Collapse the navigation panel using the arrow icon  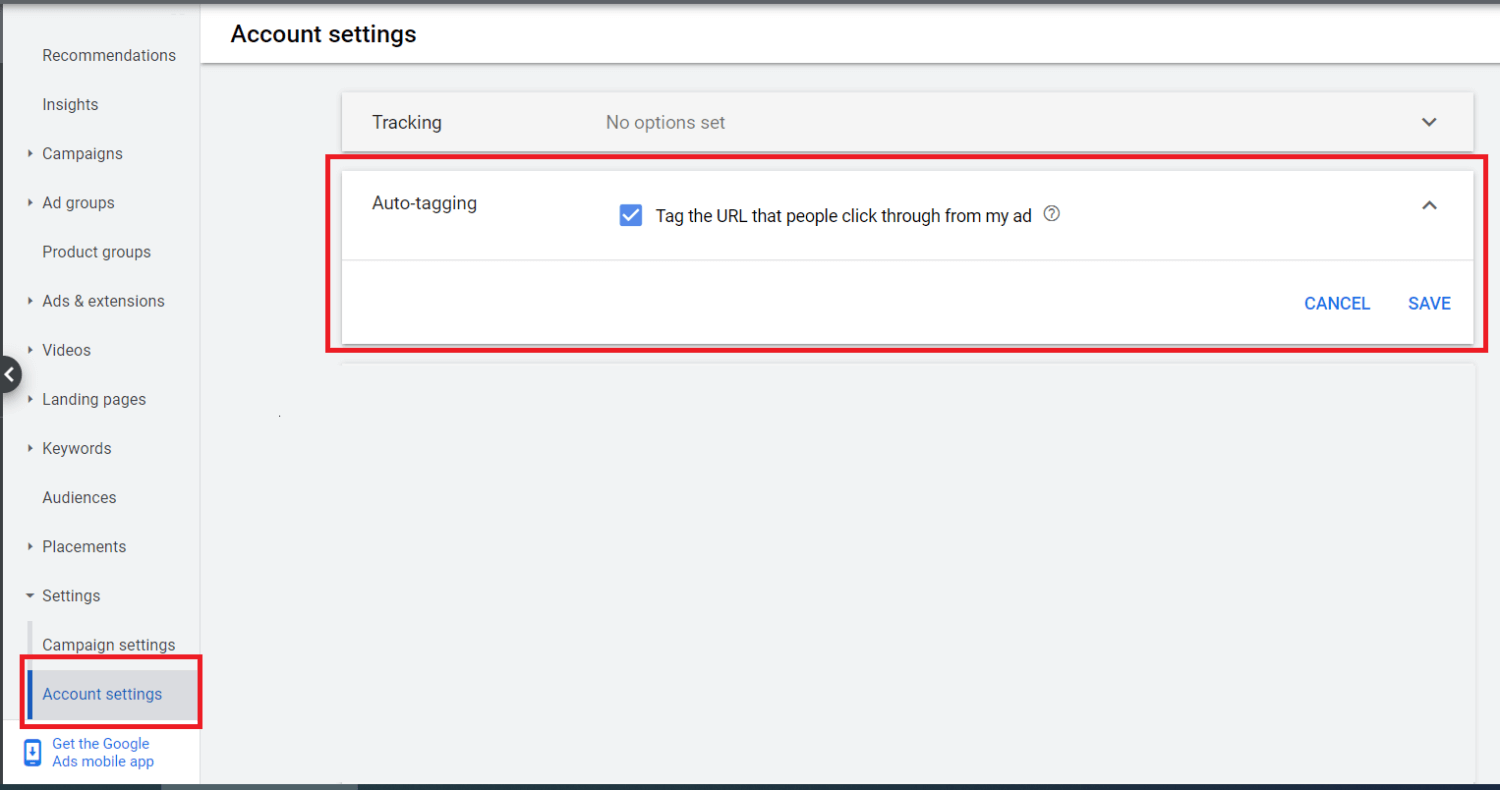pyautogui.click(x=10, y=374)
